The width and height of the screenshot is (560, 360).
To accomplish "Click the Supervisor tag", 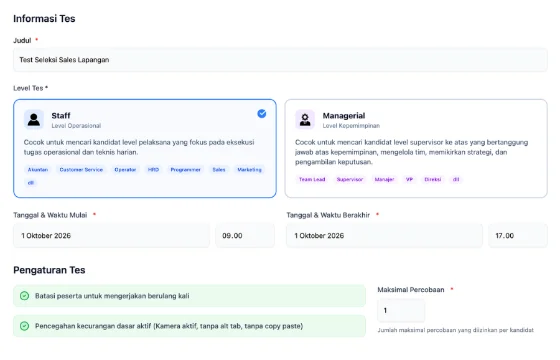I will click(350, 179).
